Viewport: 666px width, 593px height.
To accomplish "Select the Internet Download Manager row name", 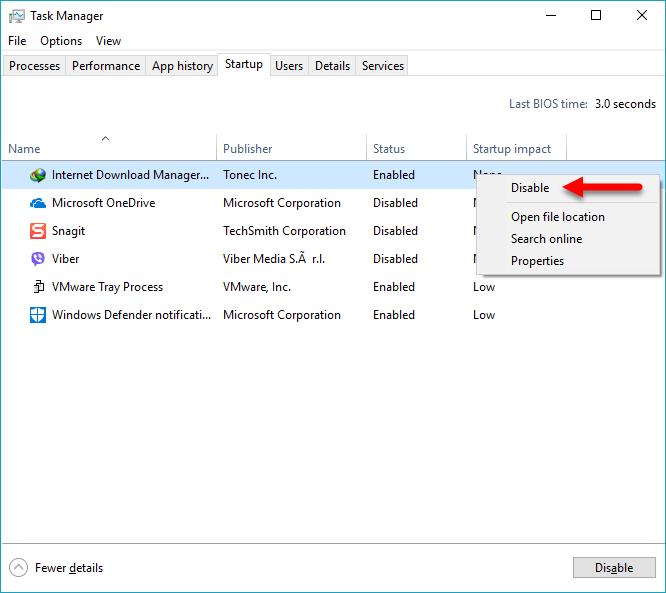I will 130,175.
